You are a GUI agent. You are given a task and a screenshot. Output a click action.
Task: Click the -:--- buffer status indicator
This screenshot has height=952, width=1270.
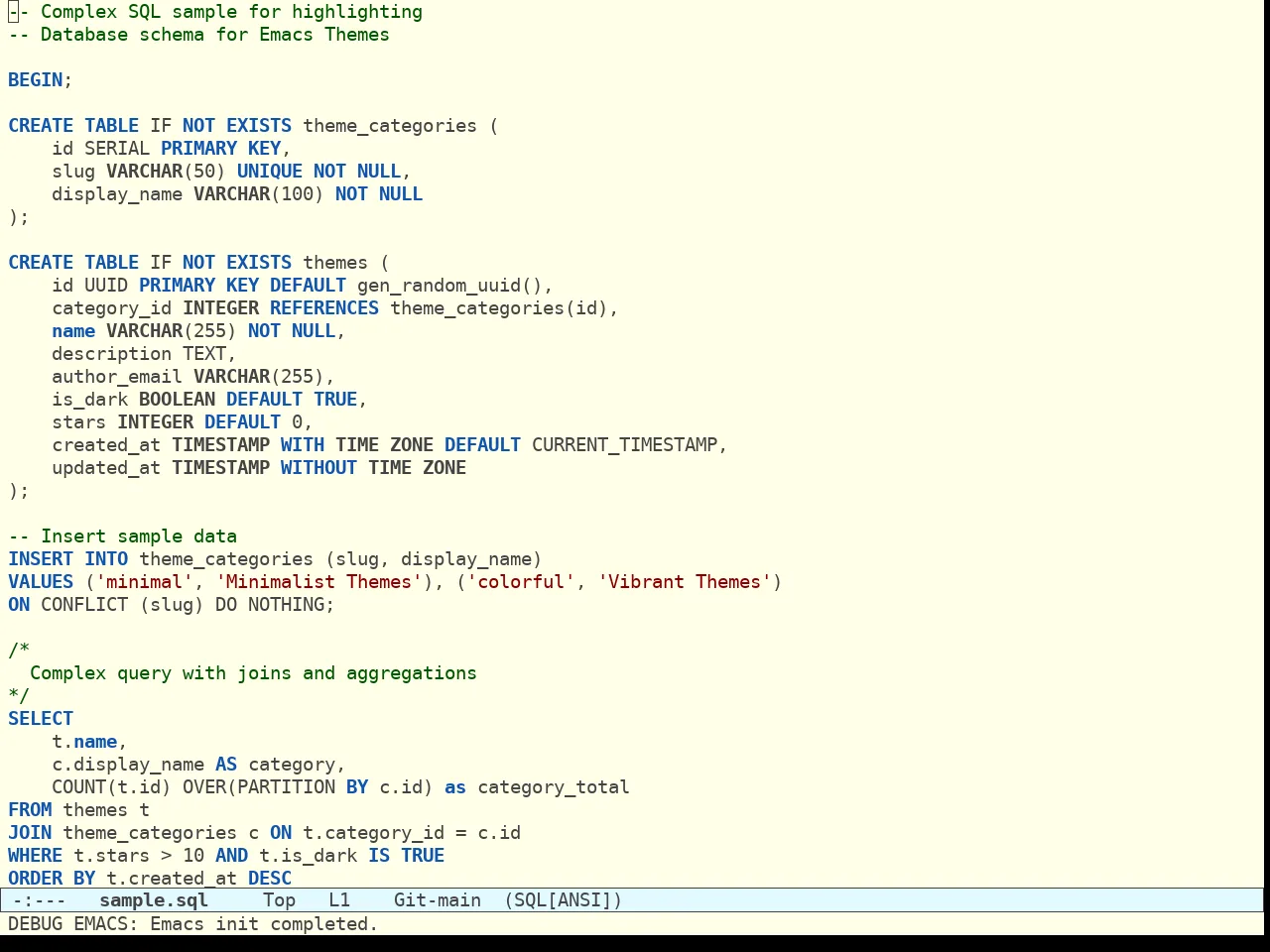click(39, 900)
